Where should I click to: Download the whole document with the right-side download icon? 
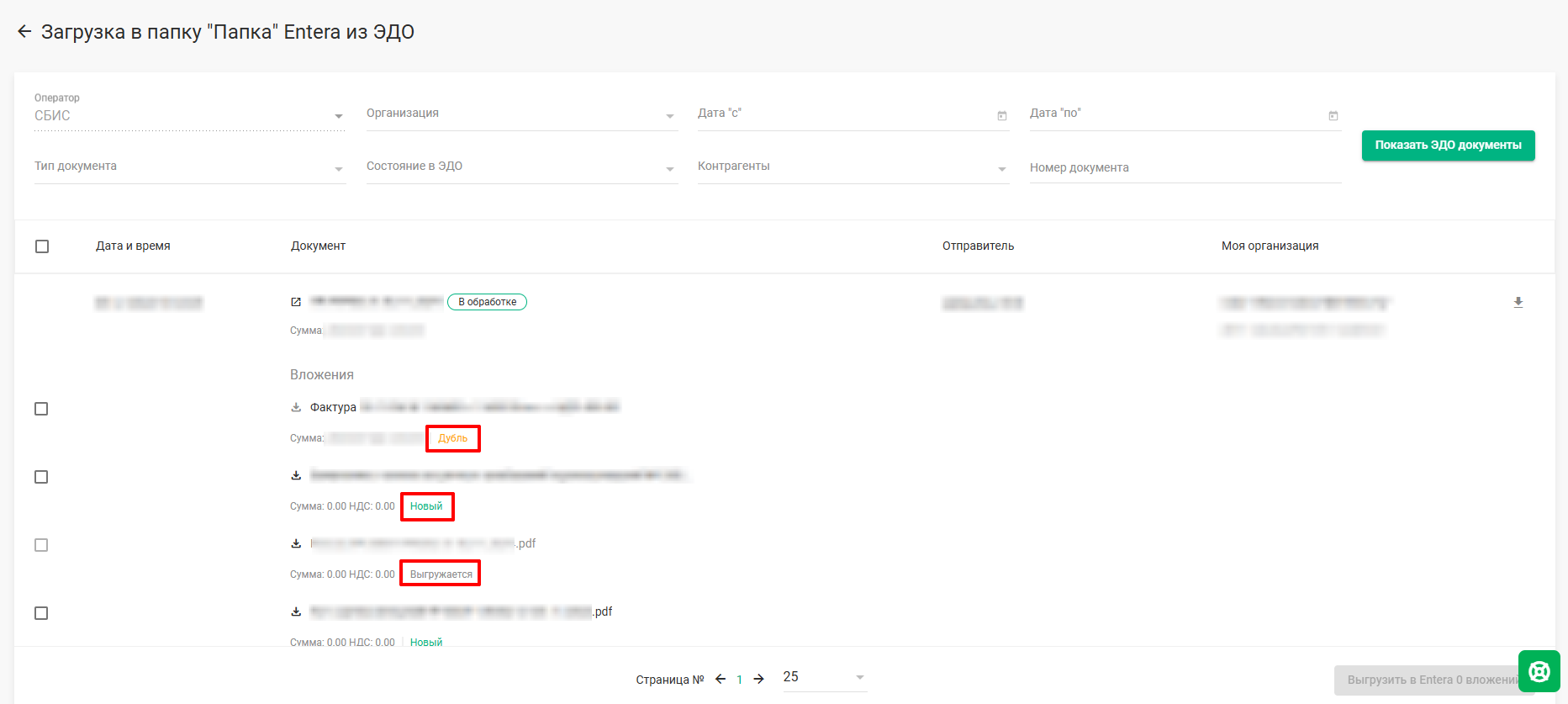coord(1518,302)
